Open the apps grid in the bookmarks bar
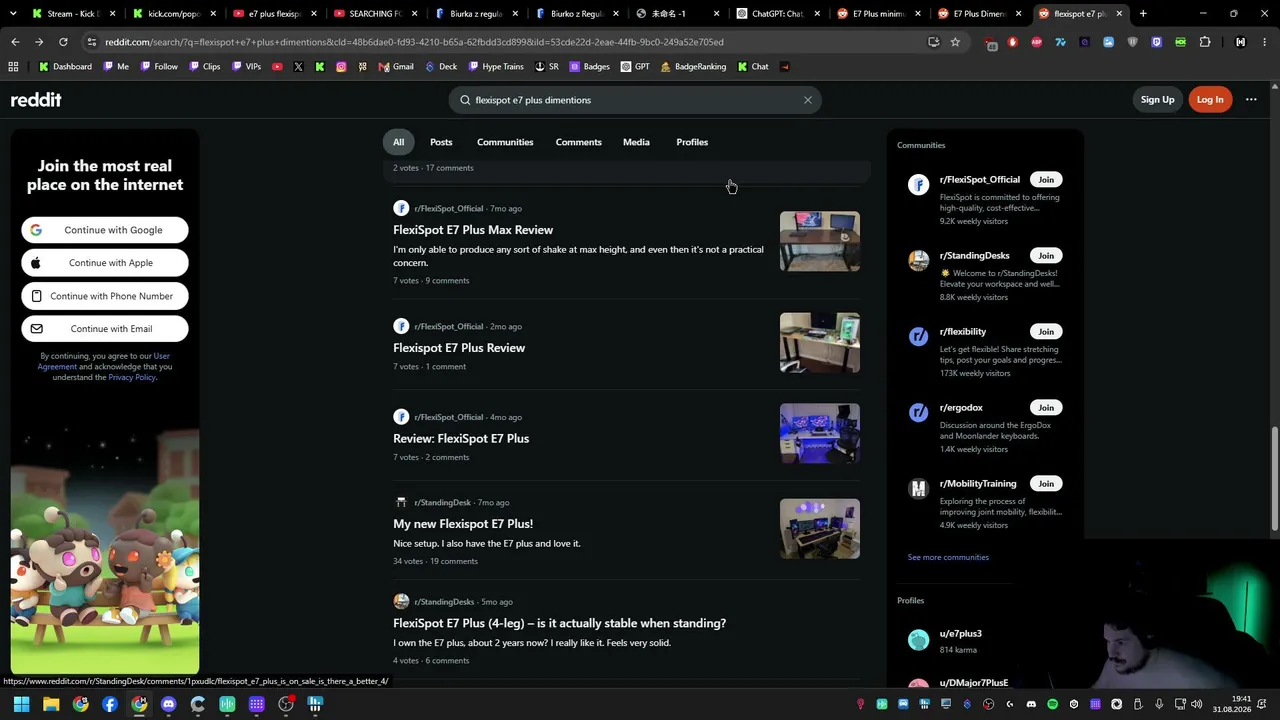 point(13,67)
